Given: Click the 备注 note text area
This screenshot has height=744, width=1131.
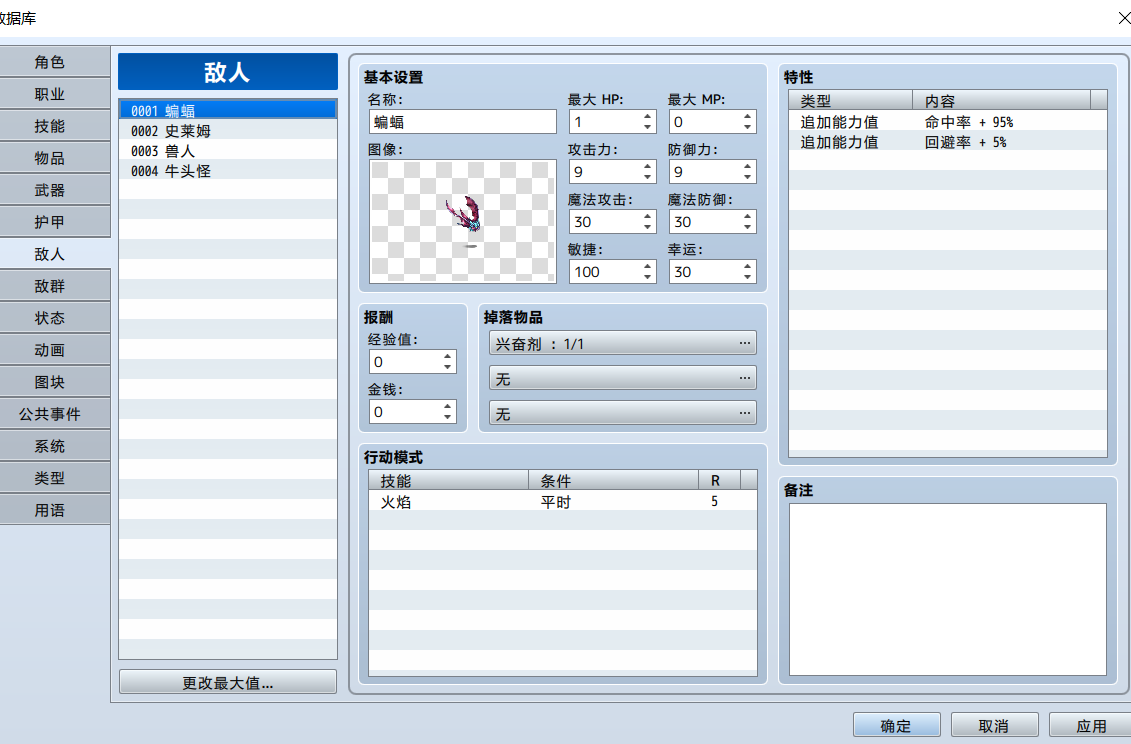Looking at the screenshot, I should click(x=948, y=590).
